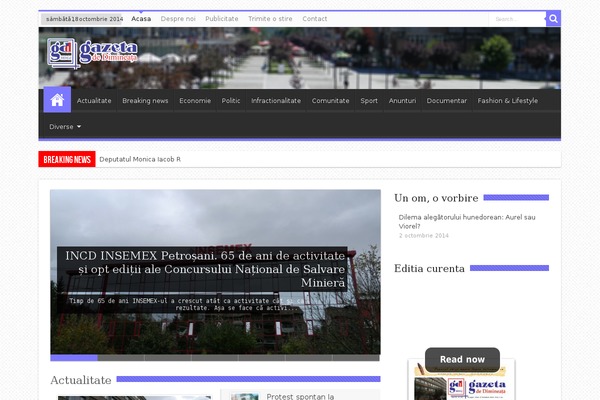Image resolution: width=600 pixels, height=400 pixels.
Task: Click the Editia curenta heading
Action: 429,268
